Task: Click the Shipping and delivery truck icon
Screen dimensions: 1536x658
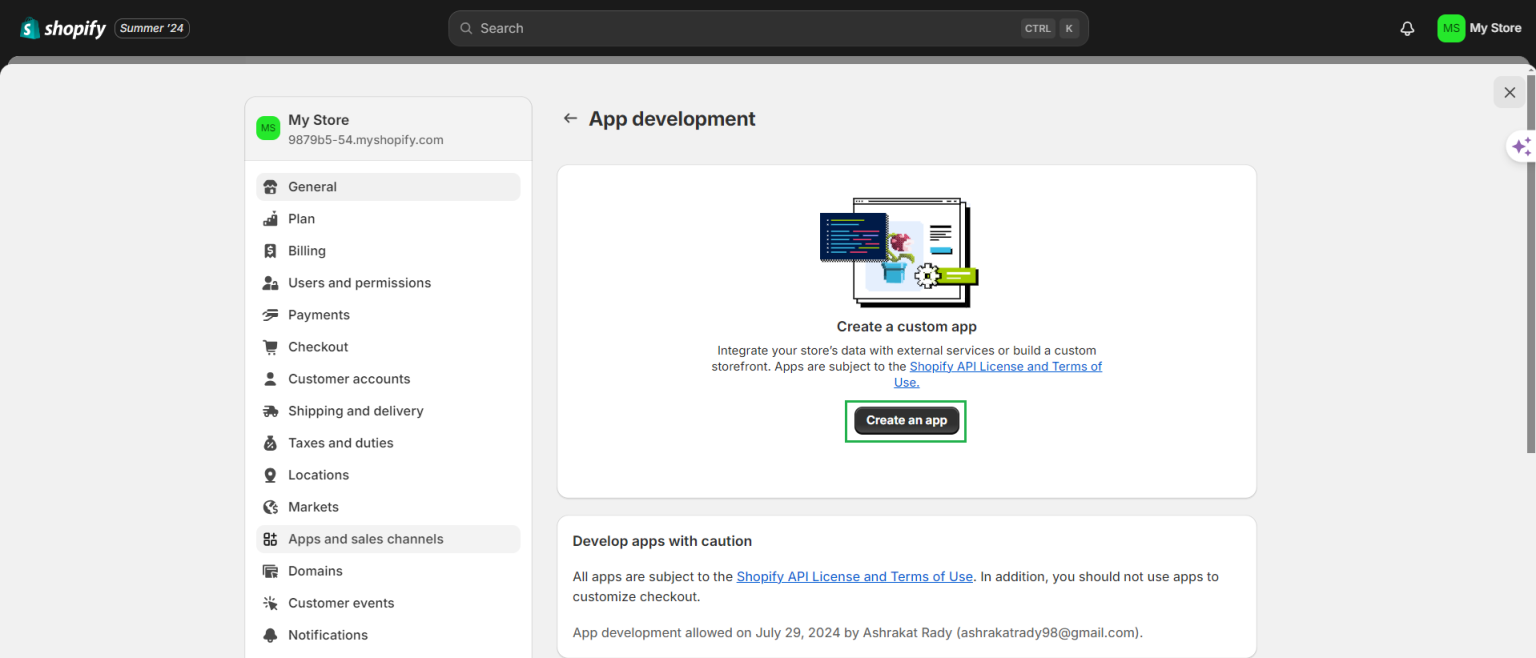Action: click(x=270, y=411)
